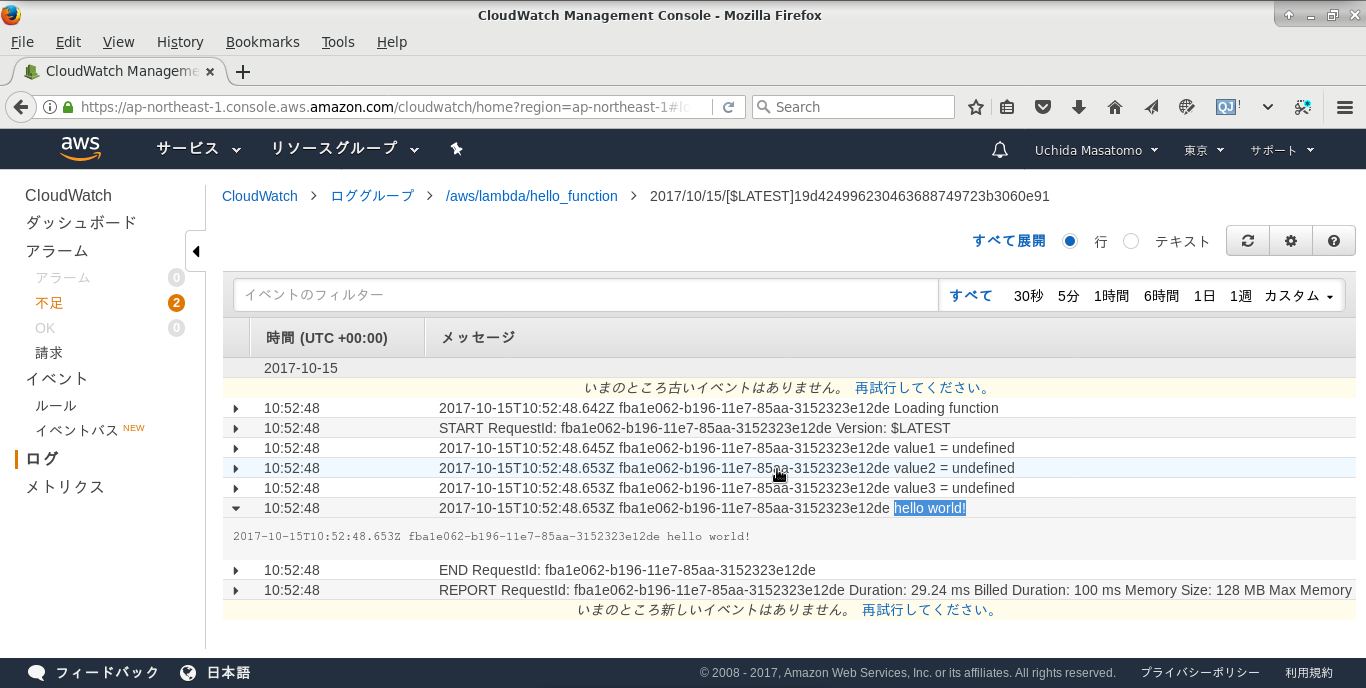Open the CloudWatch notifications bell icon
The height and width of the screenshot is (688, 1366).
click(999, 148)
